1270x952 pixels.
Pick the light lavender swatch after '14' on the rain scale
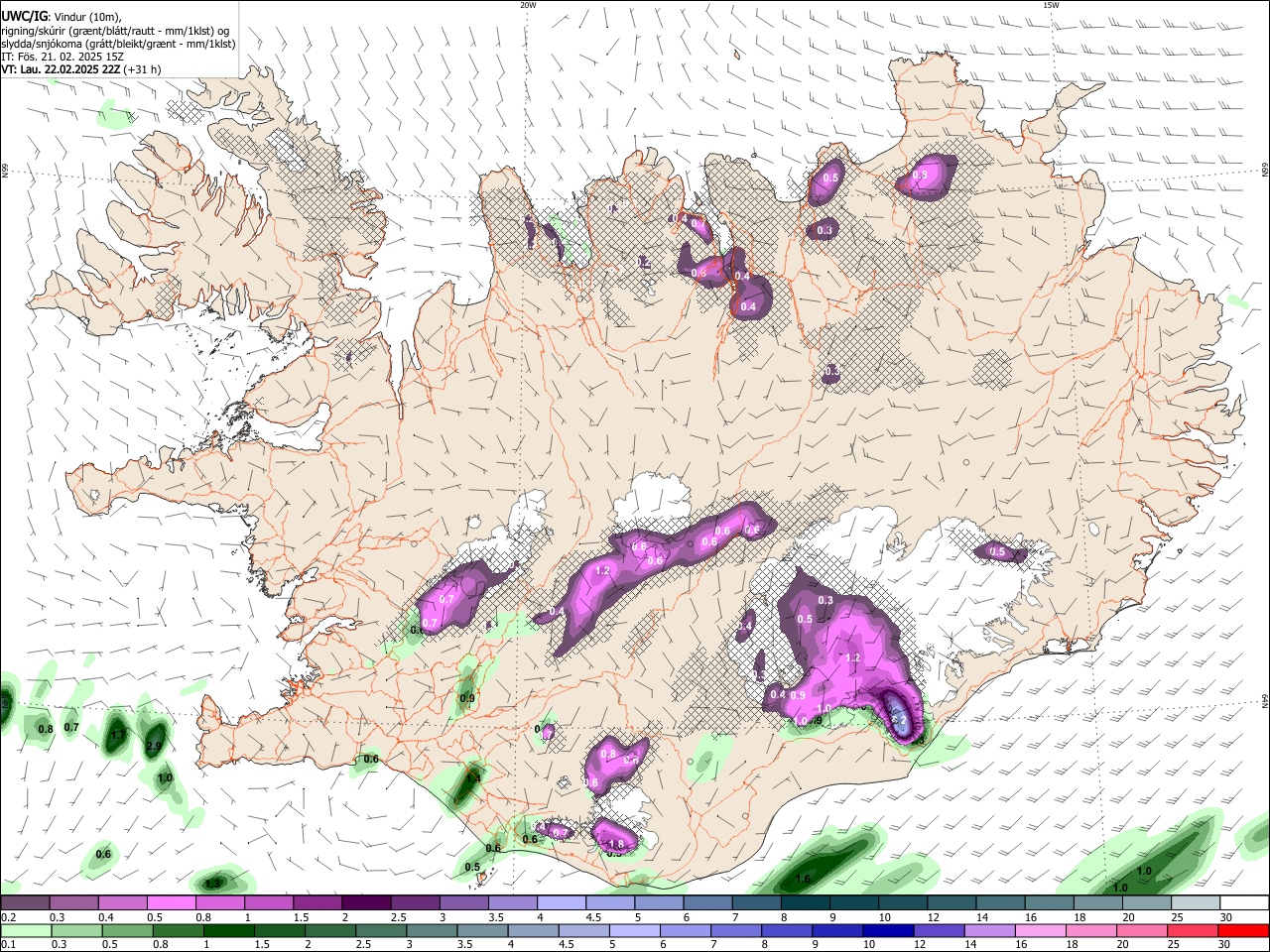click(989, 930)
